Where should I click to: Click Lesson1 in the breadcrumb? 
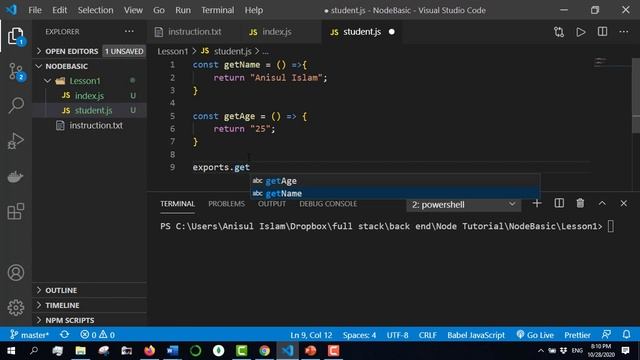(x=173, y=51)
